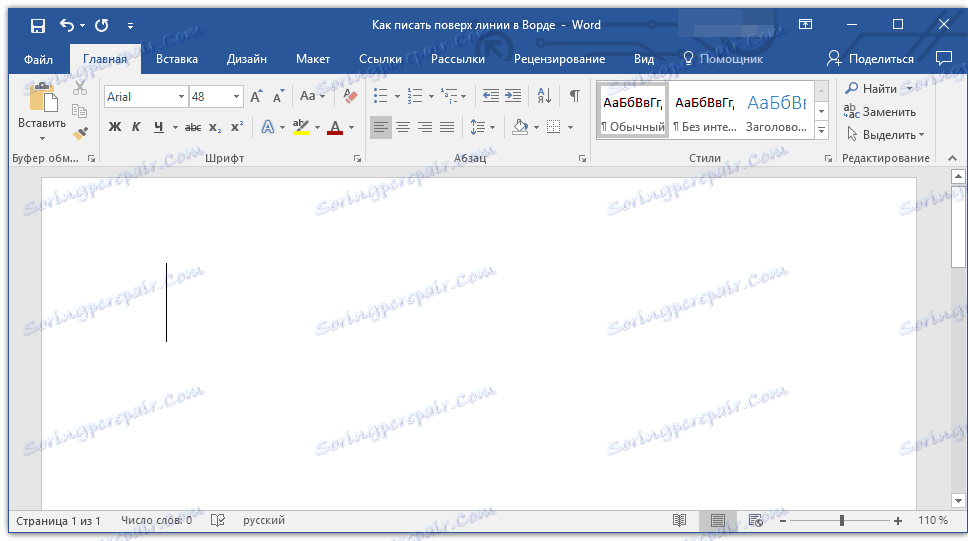Switch to the Дизайн tab
The image size is (968, 541).
click(246, 59)
